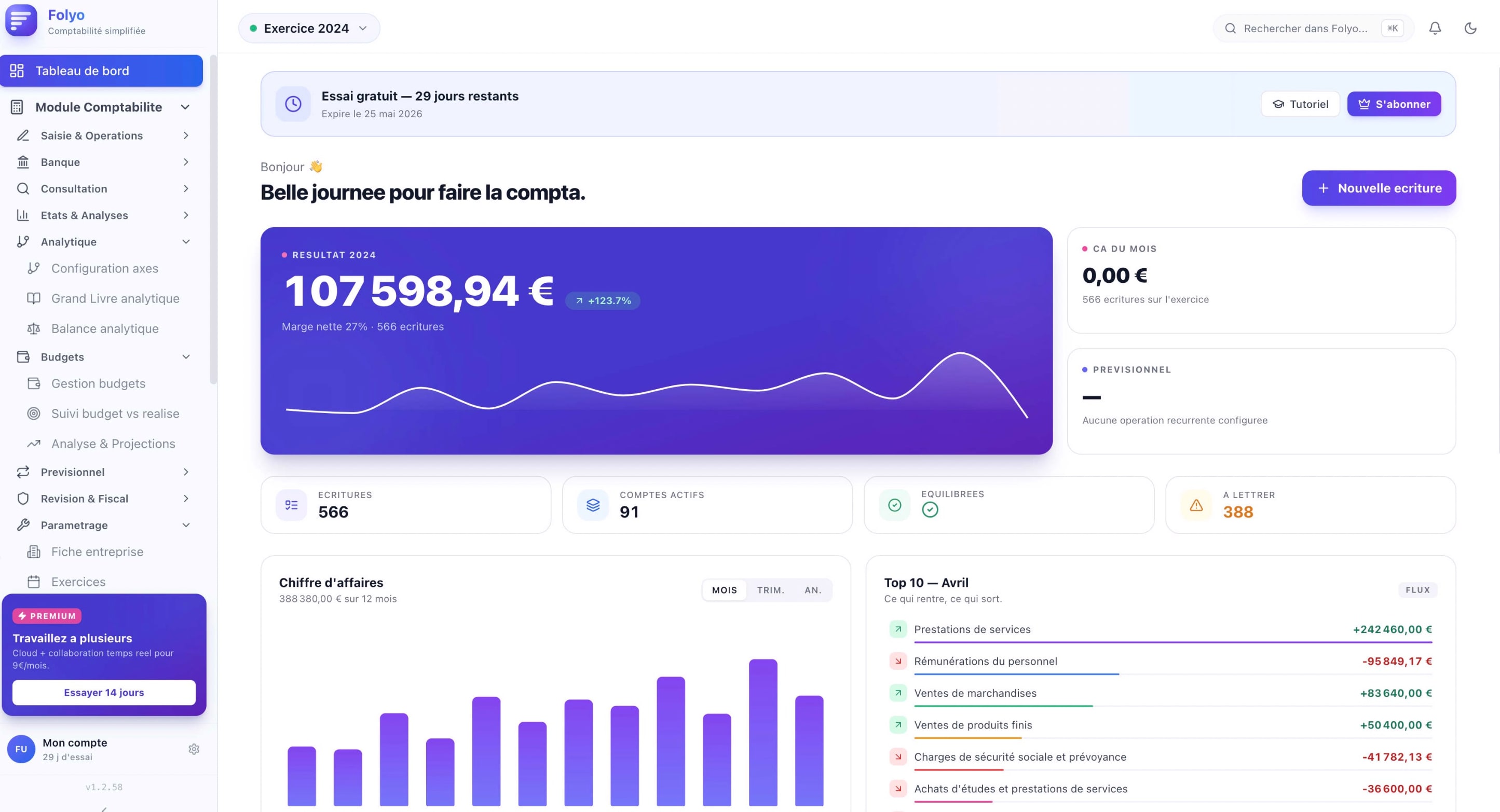Screen dimensions: 1500x812
Task: Toggle dark mode with the moon icon
Action: tap(1470, 28)
